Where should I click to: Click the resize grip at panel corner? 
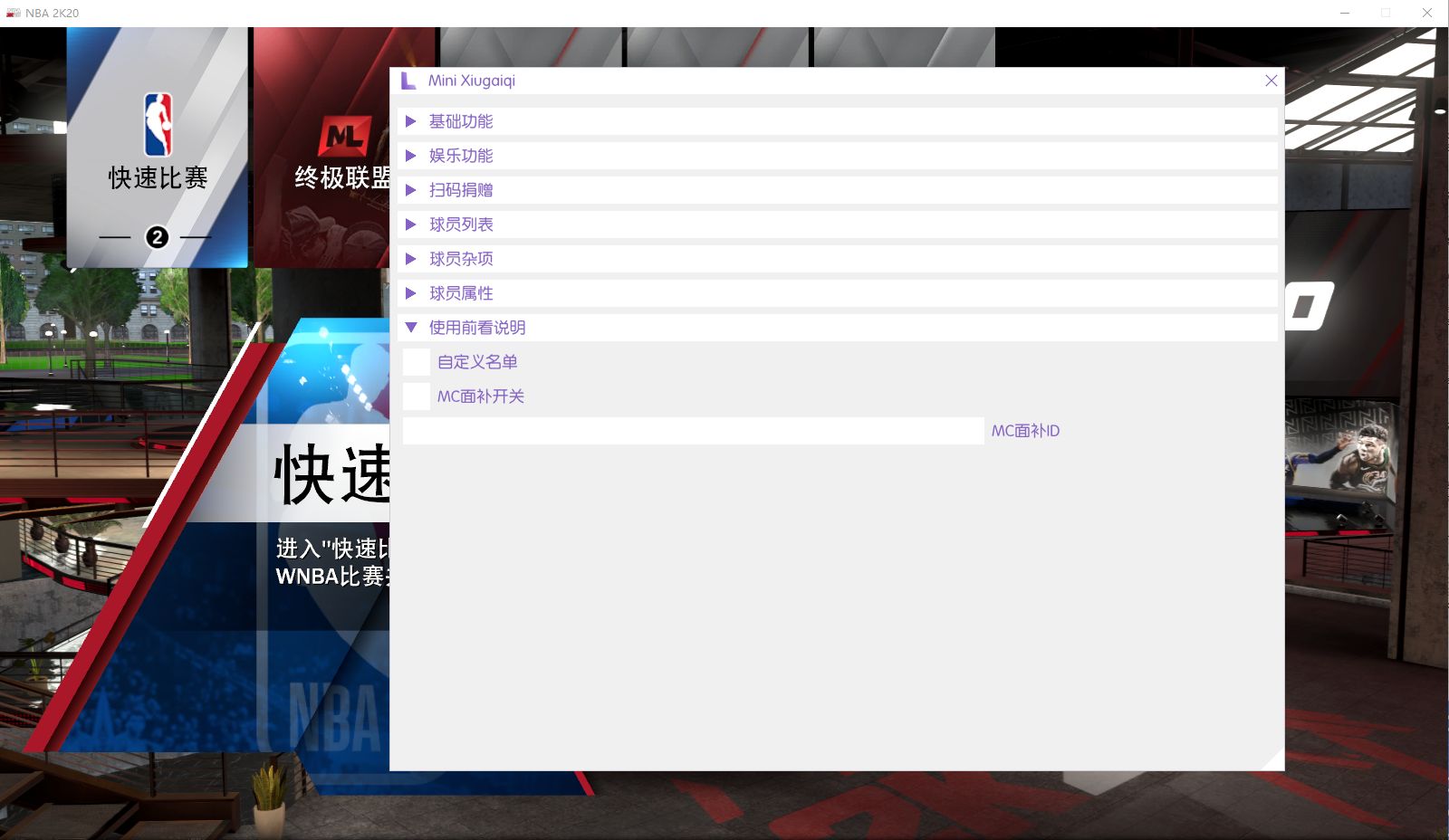pyautogui.click(x=1274, y=761)
